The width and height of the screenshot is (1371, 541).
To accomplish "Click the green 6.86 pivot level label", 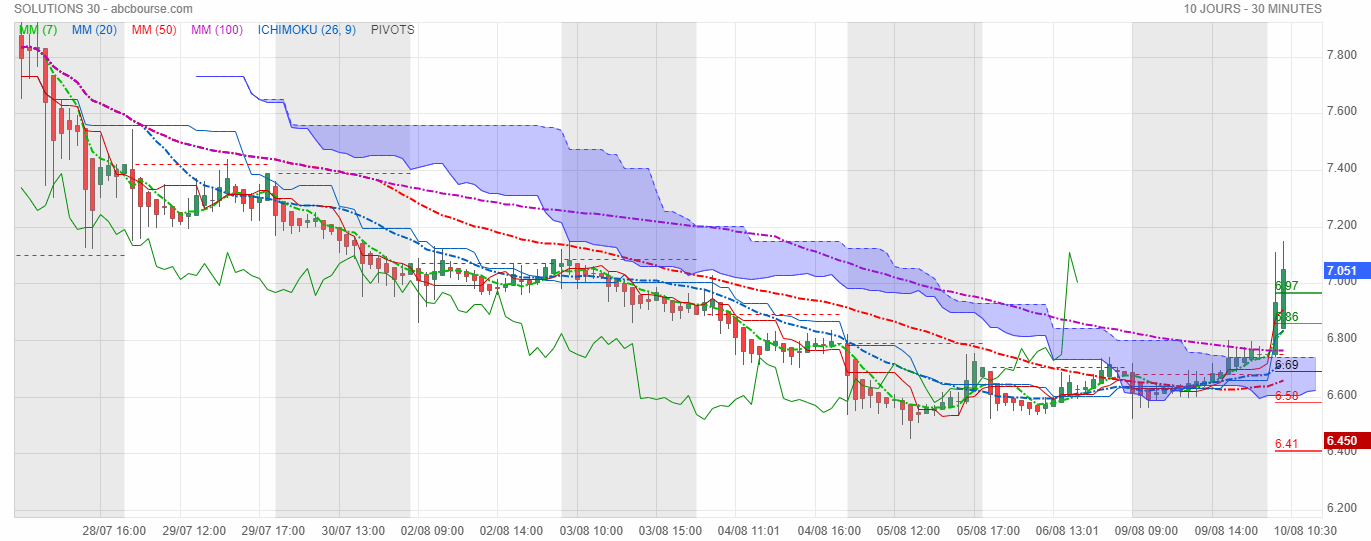I will (1286, 317).
